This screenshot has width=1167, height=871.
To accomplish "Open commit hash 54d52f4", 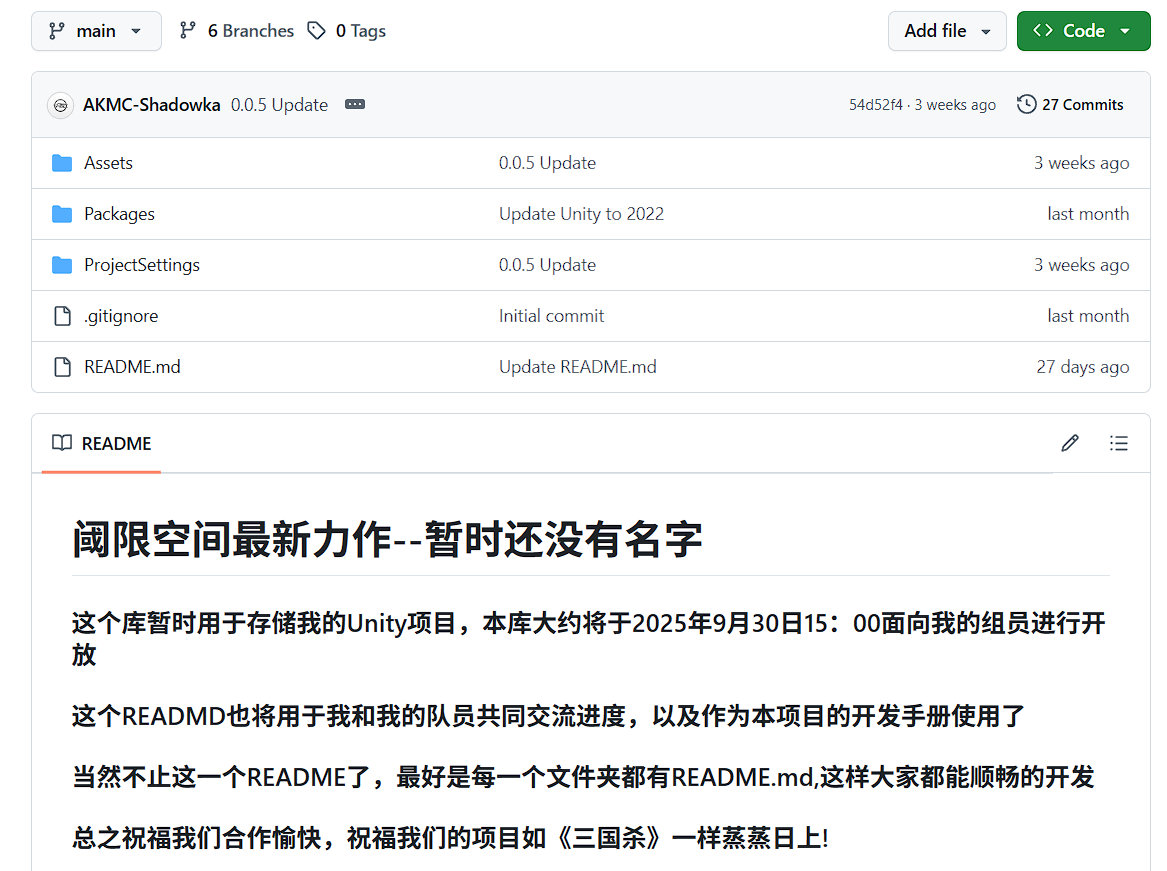I will (x=875, y=105).
